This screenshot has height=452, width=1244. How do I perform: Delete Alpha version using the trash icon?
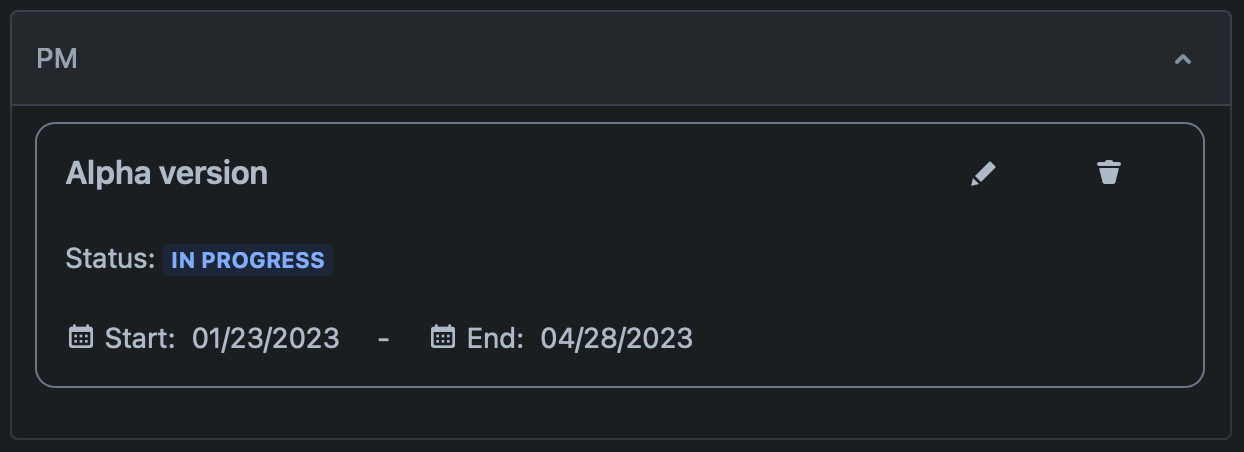tap(1109, 173)
